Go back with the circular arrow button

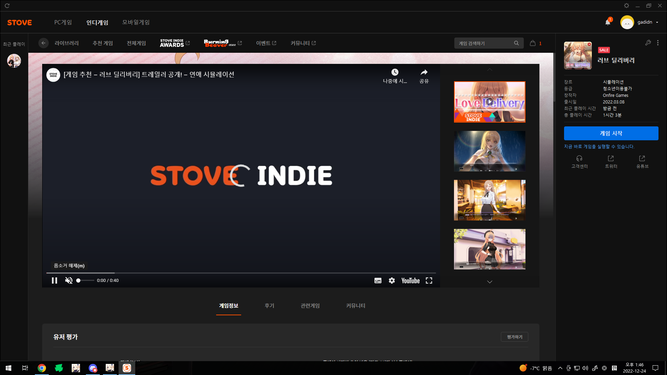(x=43, y=43)
